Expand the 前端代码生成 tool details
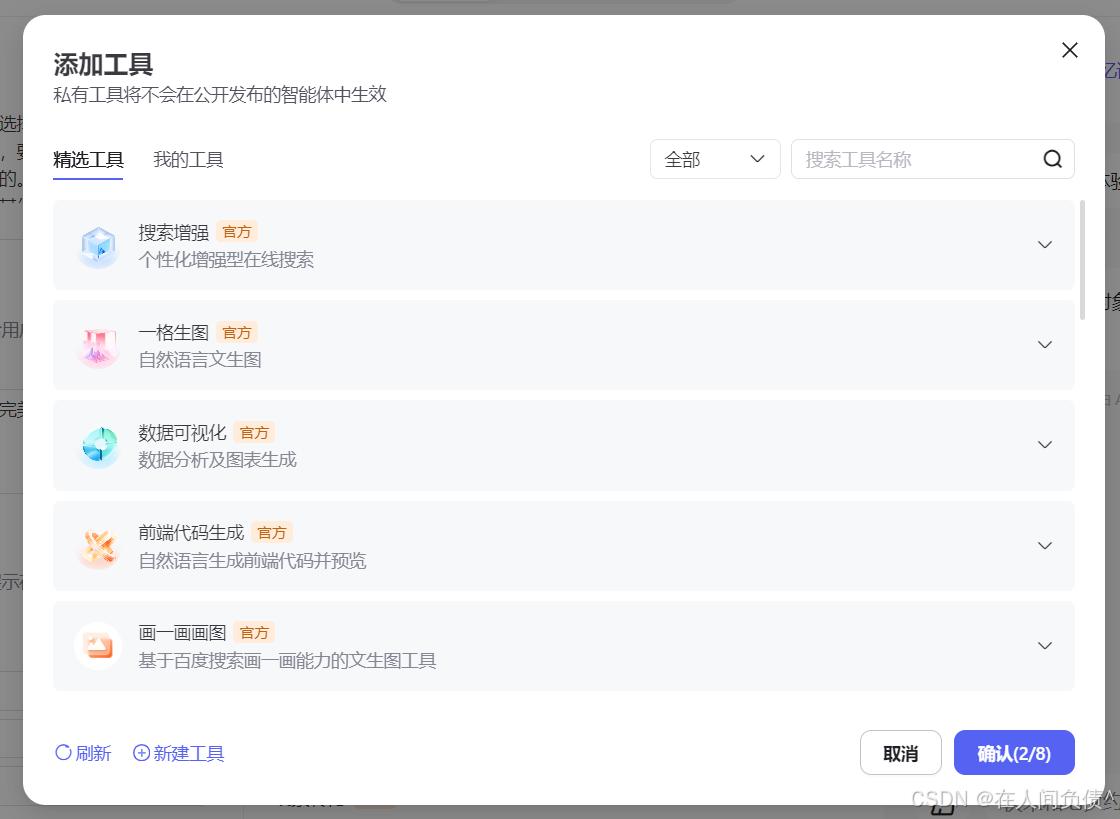Screen dimensions: 1120x819 [1045, 546]
